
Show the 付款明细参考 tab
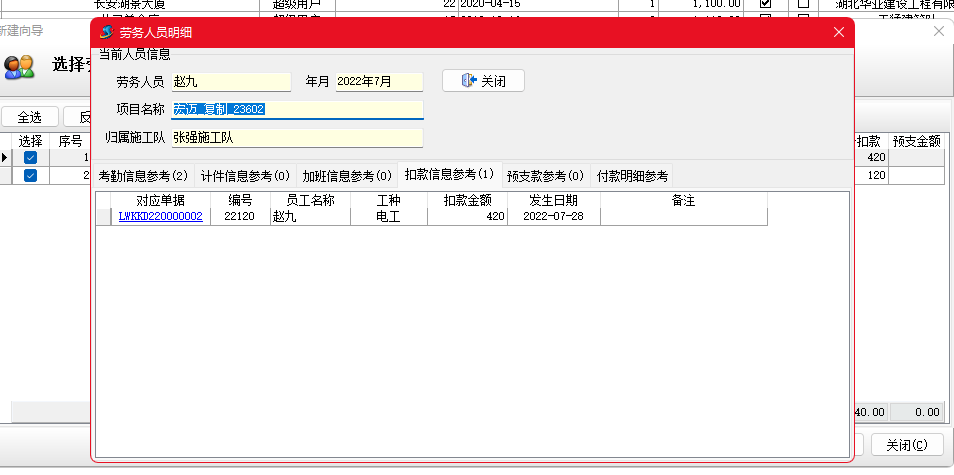(x=632, y=176)
